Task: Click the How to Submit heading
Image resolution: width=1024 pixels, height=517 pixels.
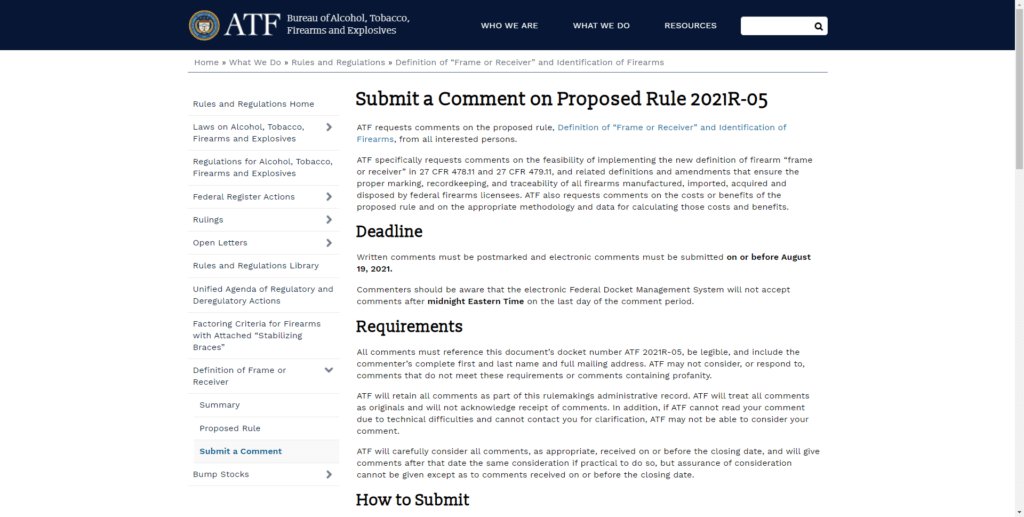Action: [413, 500]
